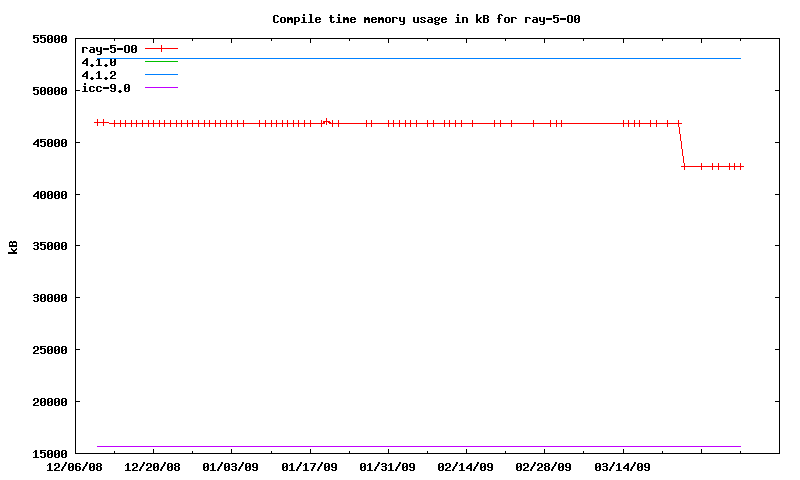Click the 35000 y-axis tick label
The image size is (800, 480).
tap(50, 246)
